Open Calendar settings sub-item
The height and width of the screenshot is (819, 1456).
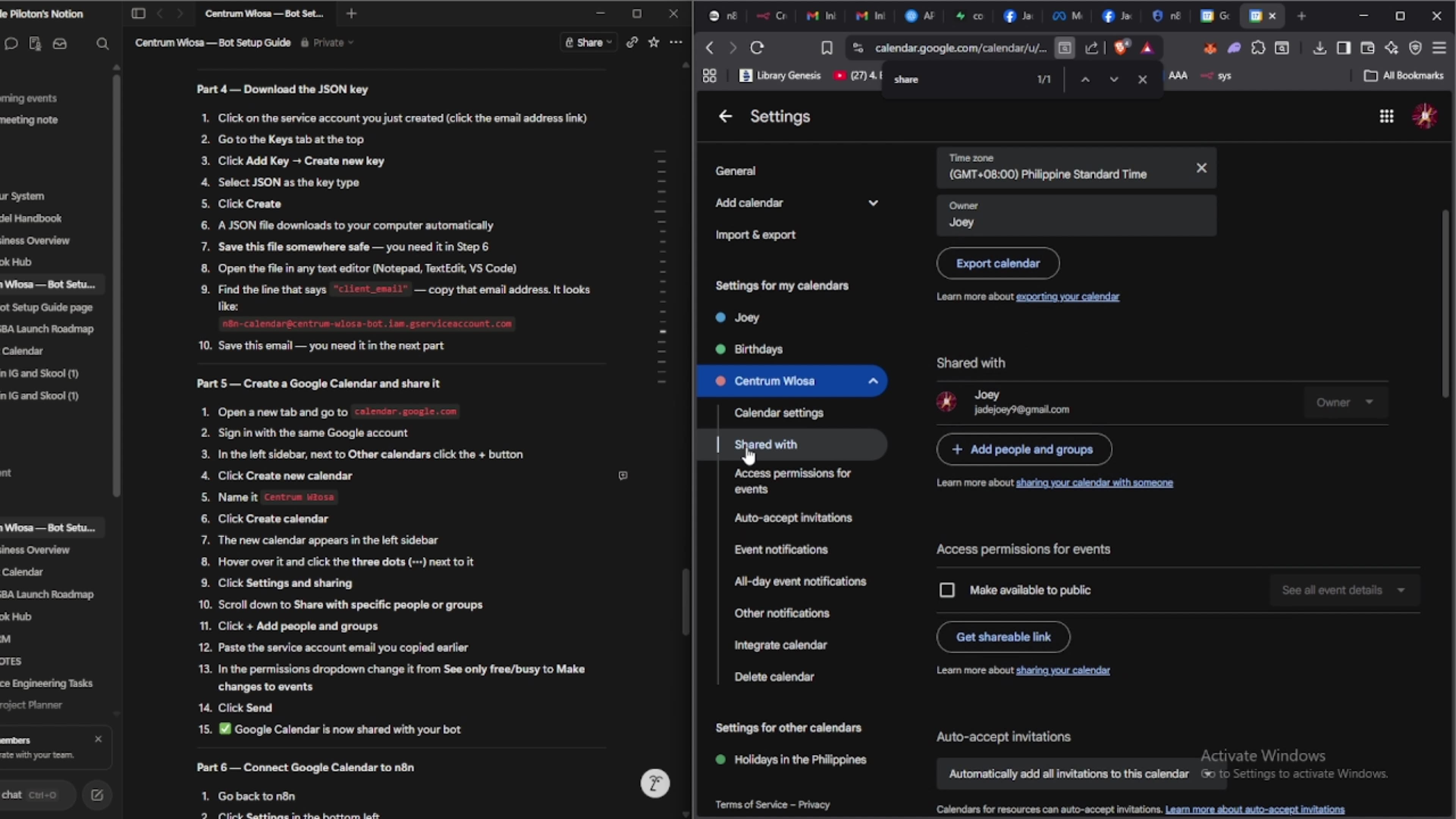click(779, 413)
